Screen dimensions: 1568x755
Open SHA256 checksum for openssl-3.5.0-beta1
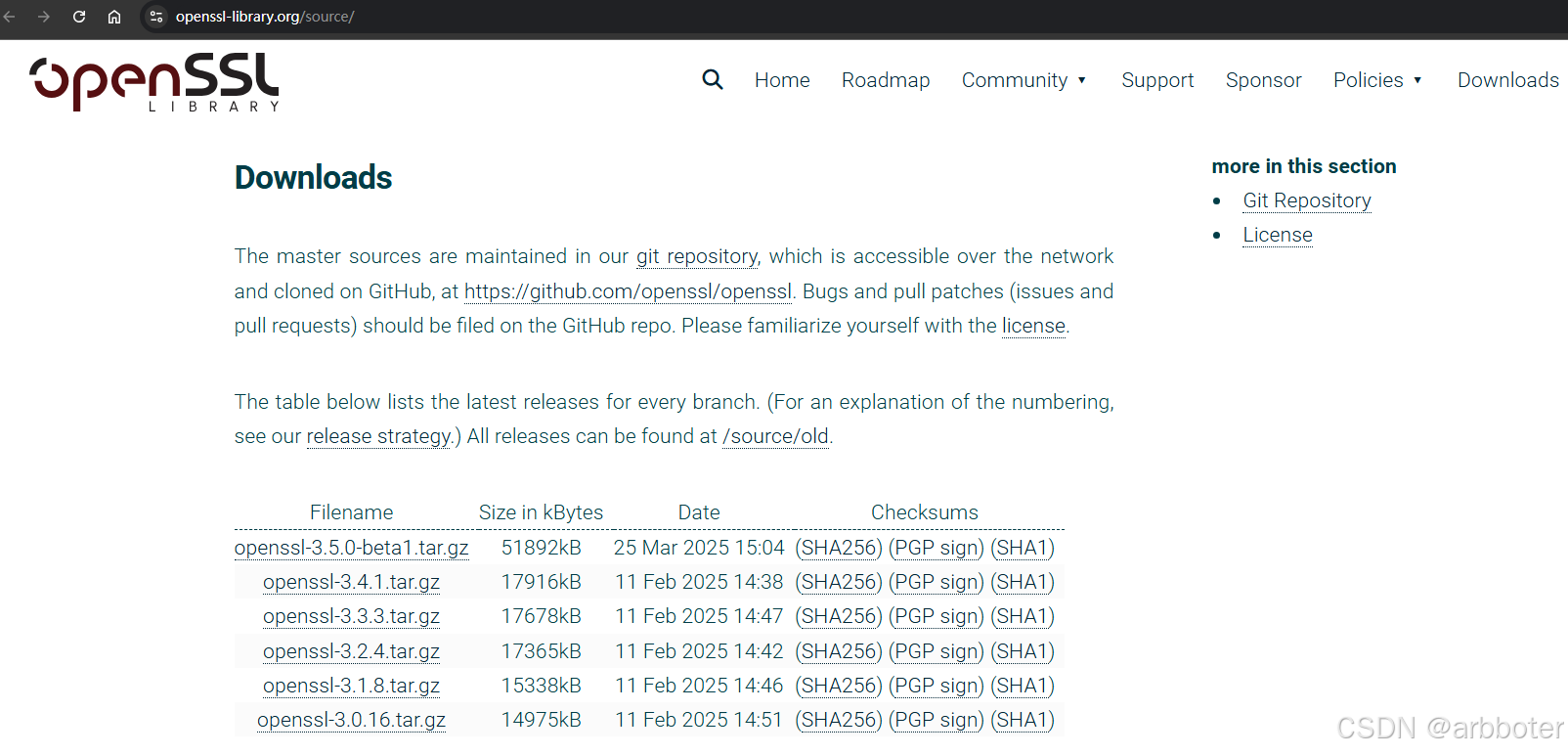[x=839, y=548]
